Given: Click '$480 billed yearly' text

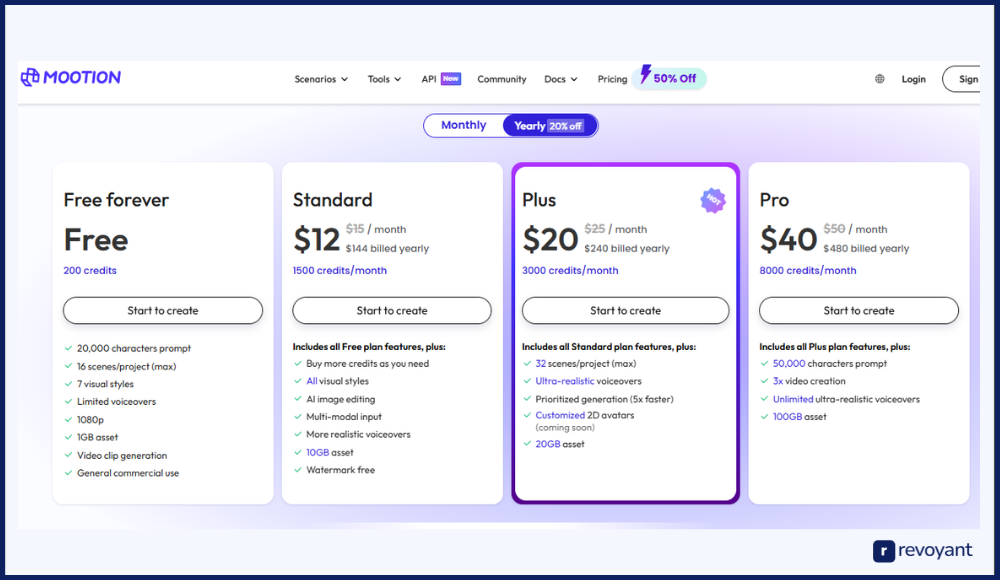Looking at the screenshot, I should click(x=866, y=248).
